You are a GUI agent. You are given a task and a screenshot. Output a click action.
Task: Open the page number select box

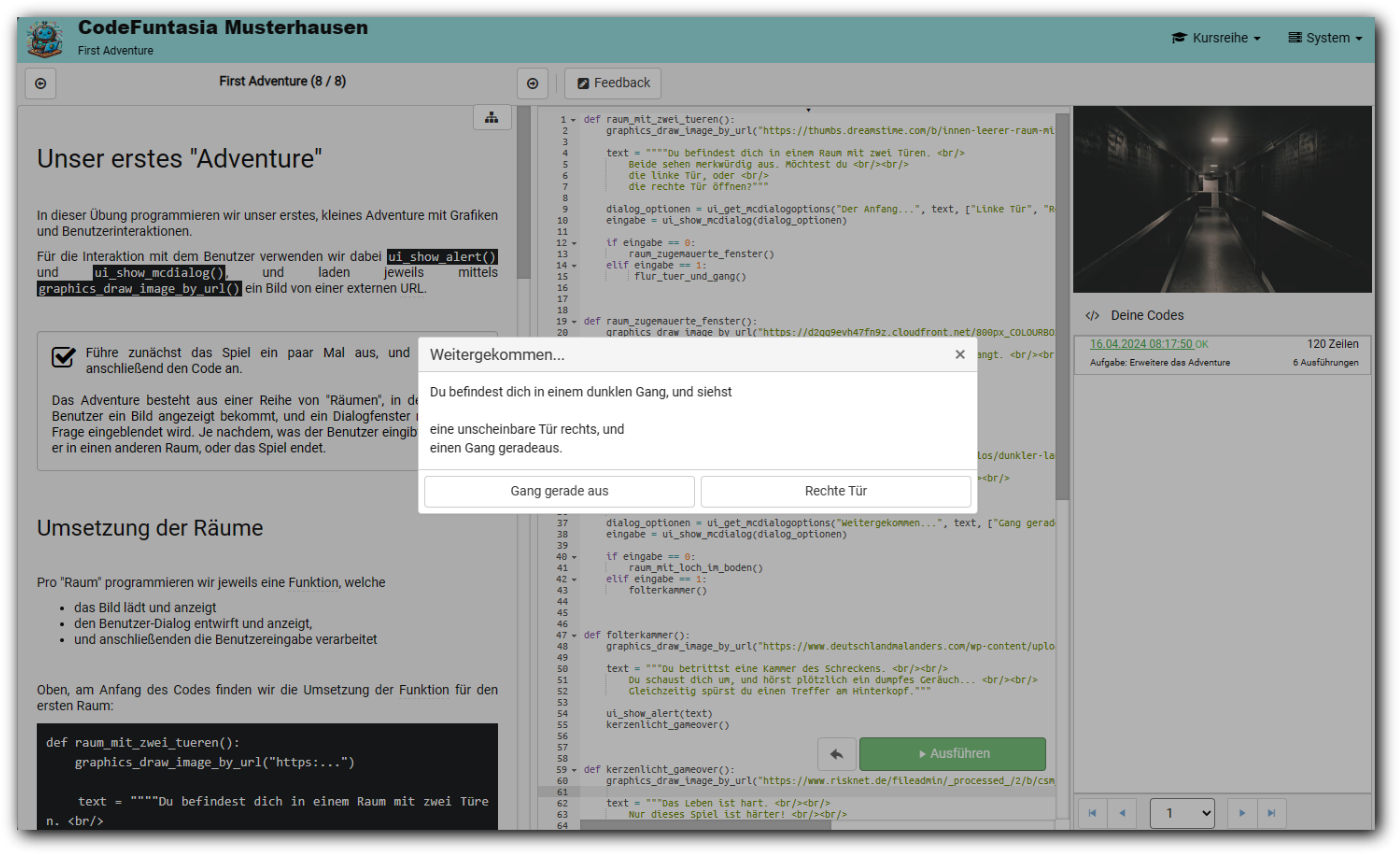(1182, 813)
